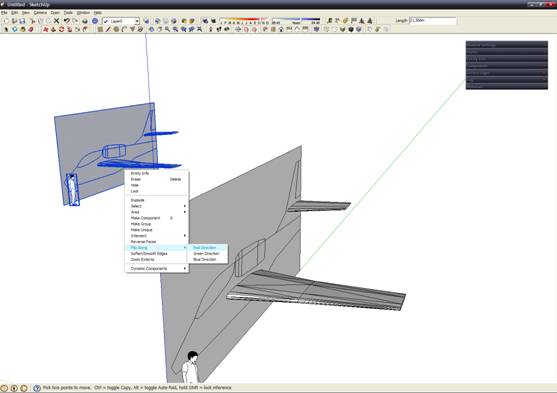Screen dimensions: 557x393
Task: Flip along Blue Direction
Action: point(208,260)
